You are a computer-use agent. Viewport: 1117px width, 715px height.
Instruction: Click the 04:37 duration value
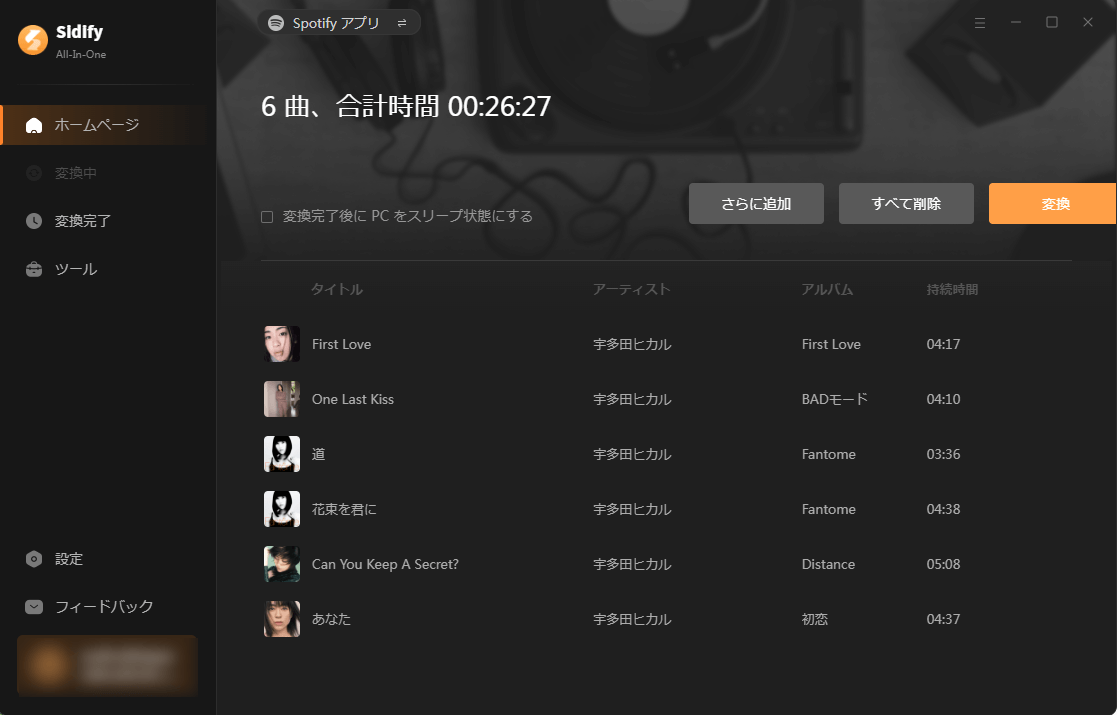[943, 619]
